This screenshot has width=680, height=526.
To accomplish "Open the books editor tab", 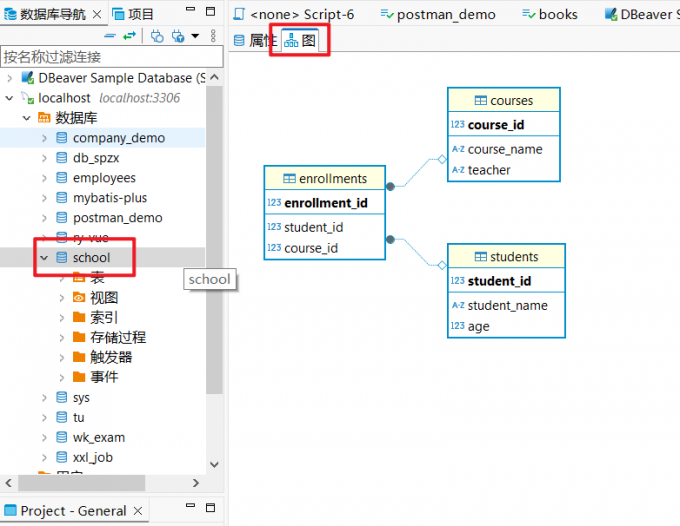I will pyautogui.click(x=550, y=14).
